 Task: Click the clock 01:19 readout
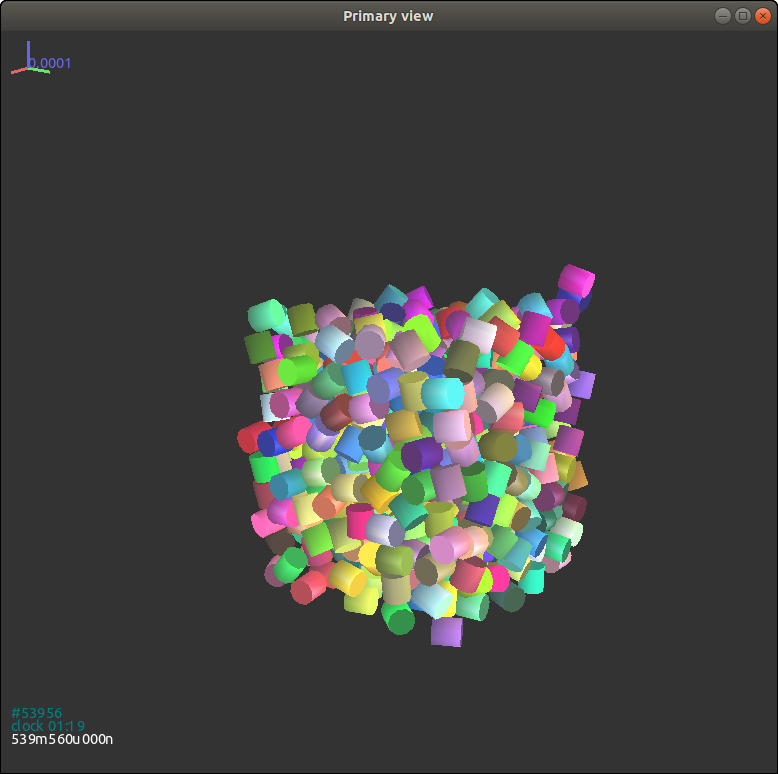pyautogui.click(x=48, y=726)
